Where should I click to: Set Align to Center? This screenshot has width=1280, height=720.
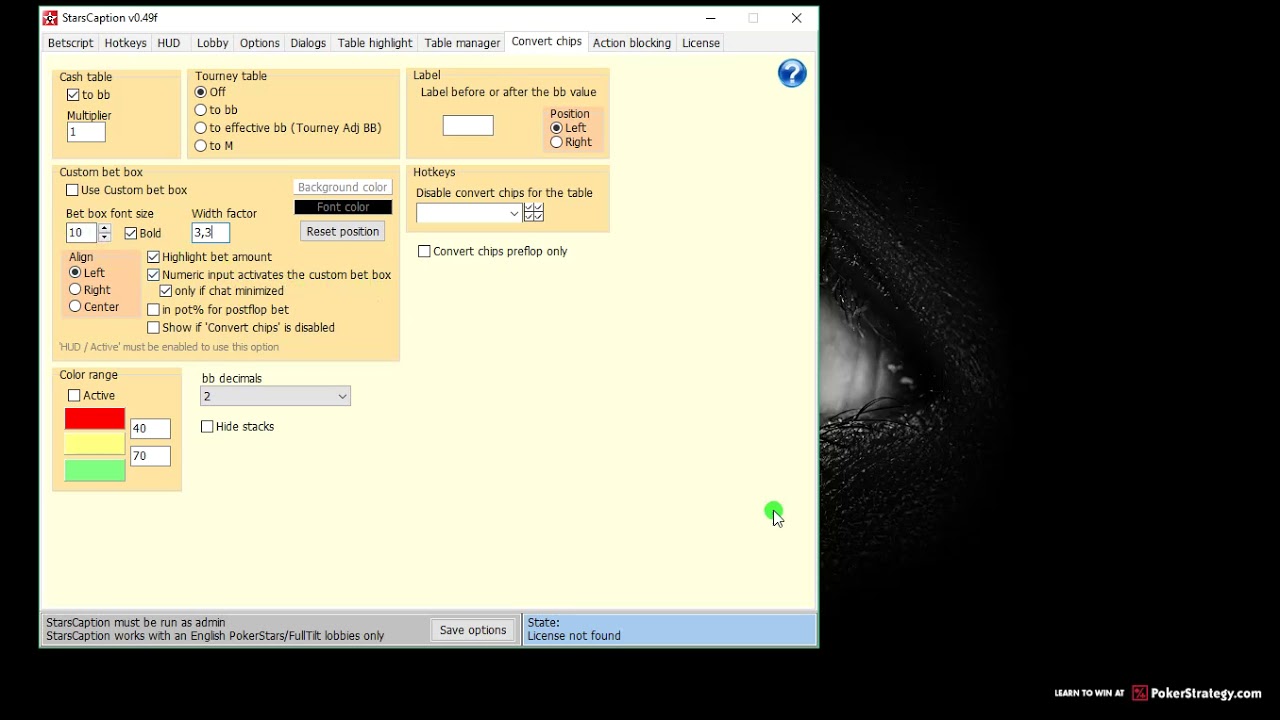click(75, 307)
